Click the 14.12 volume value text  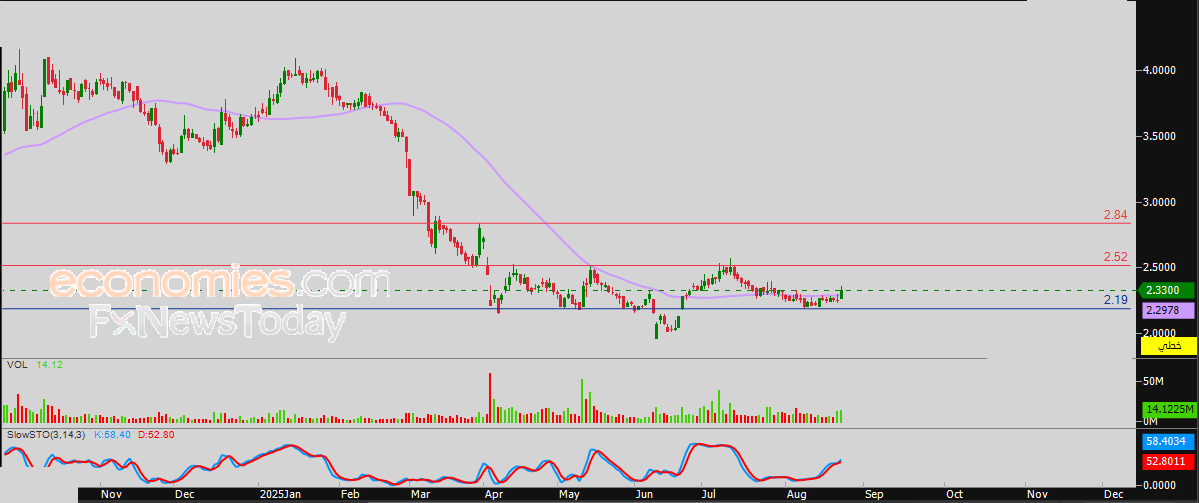pos(50,365)
